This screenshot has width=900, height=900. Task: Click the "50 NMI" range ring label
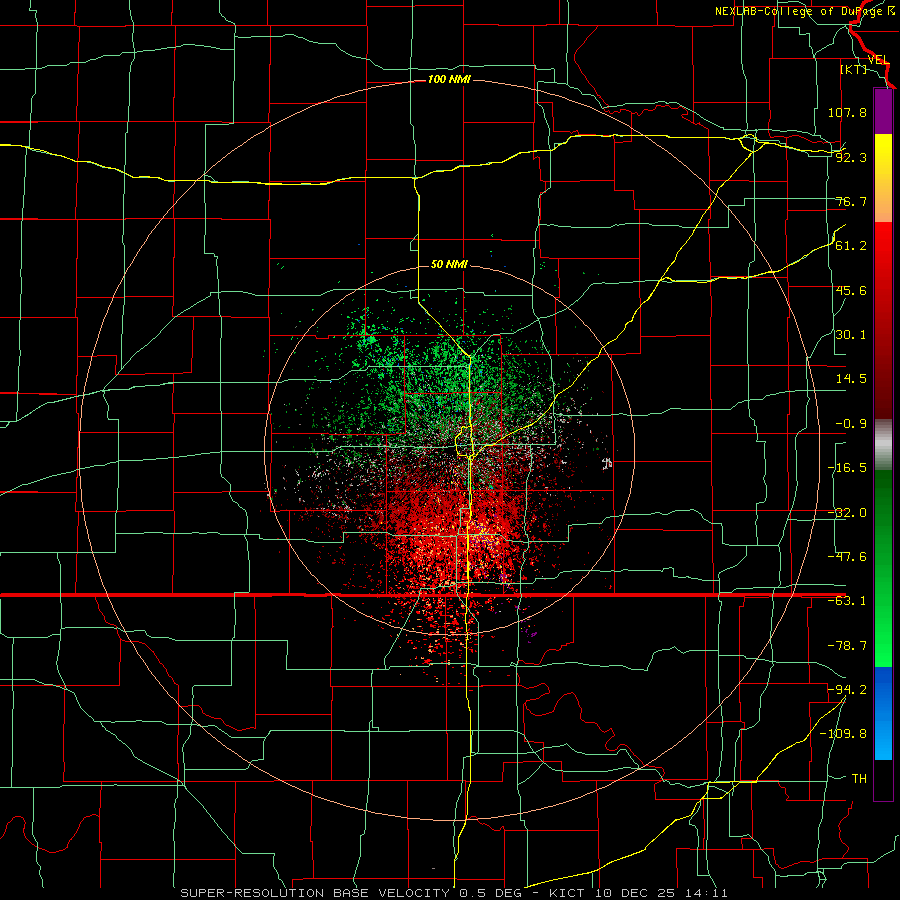[x=449, y=264]
